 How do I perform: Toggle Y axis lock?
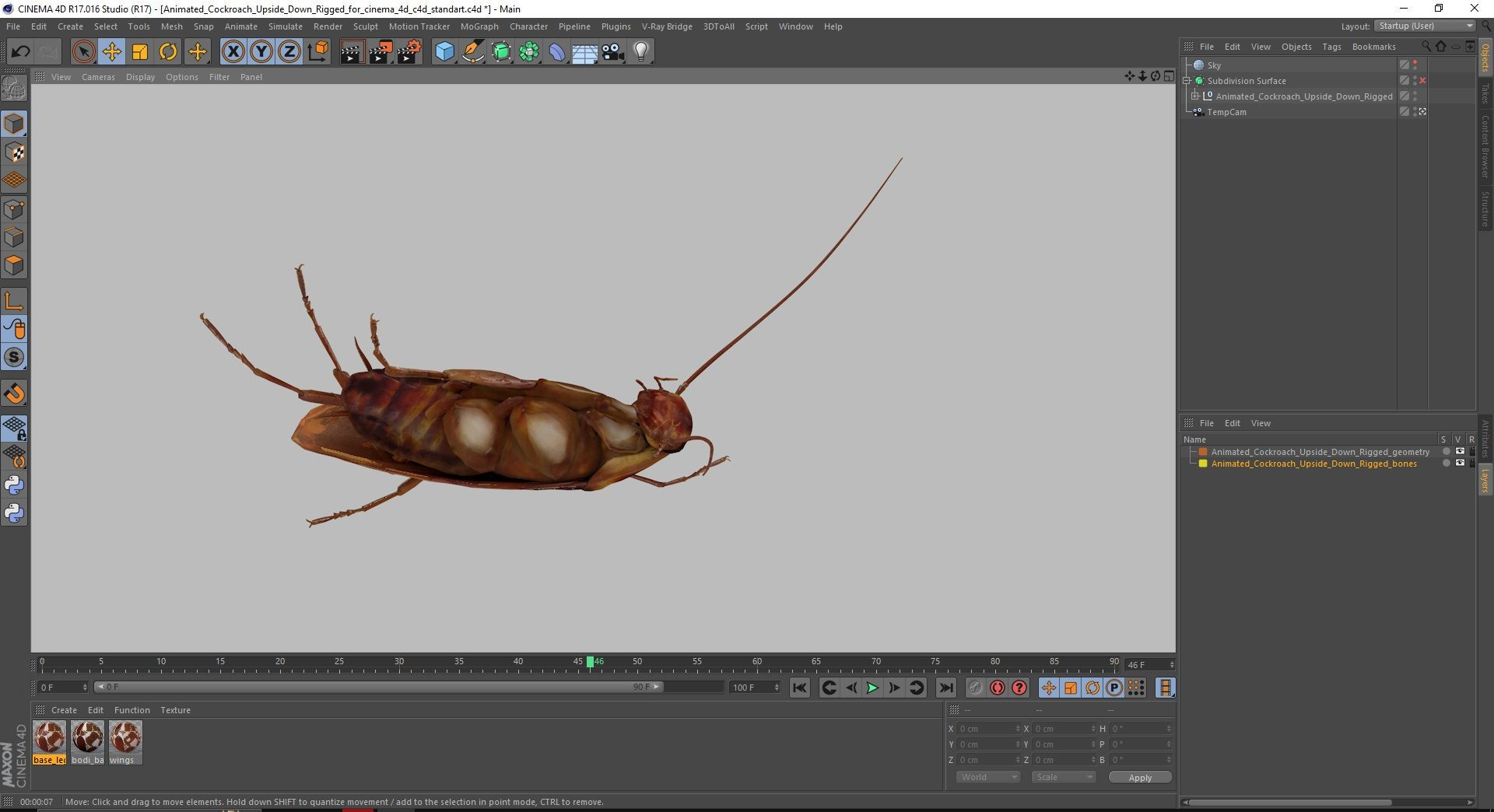pos(261,52)
